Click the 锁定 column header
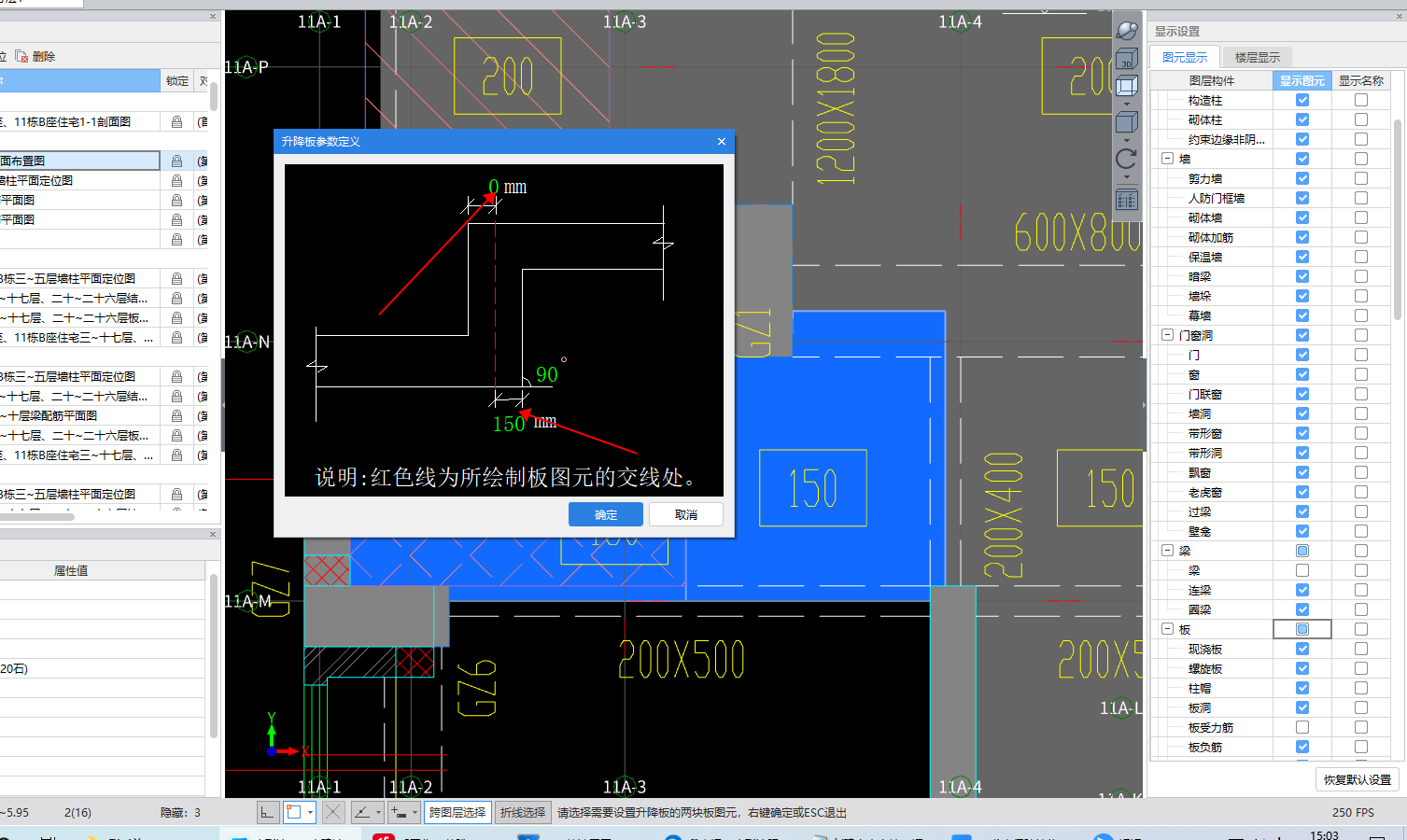This screenshot has width=1407, height=840. [x=177, y=80]
